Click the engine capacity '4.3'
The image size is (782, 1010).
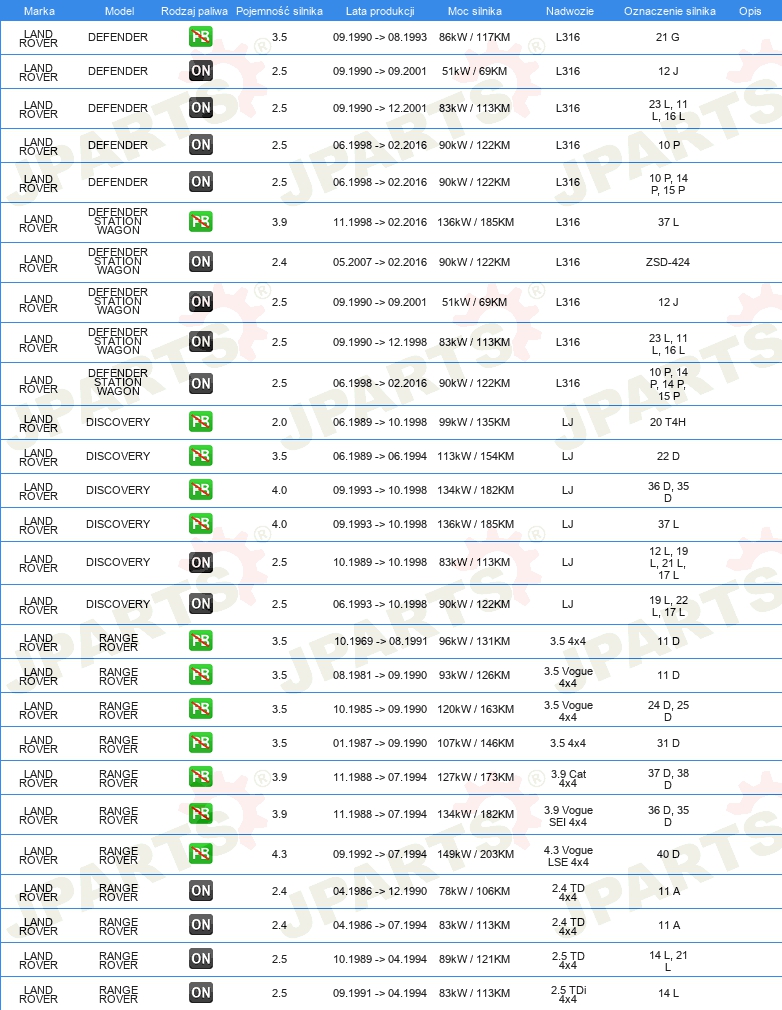point(279,854)
